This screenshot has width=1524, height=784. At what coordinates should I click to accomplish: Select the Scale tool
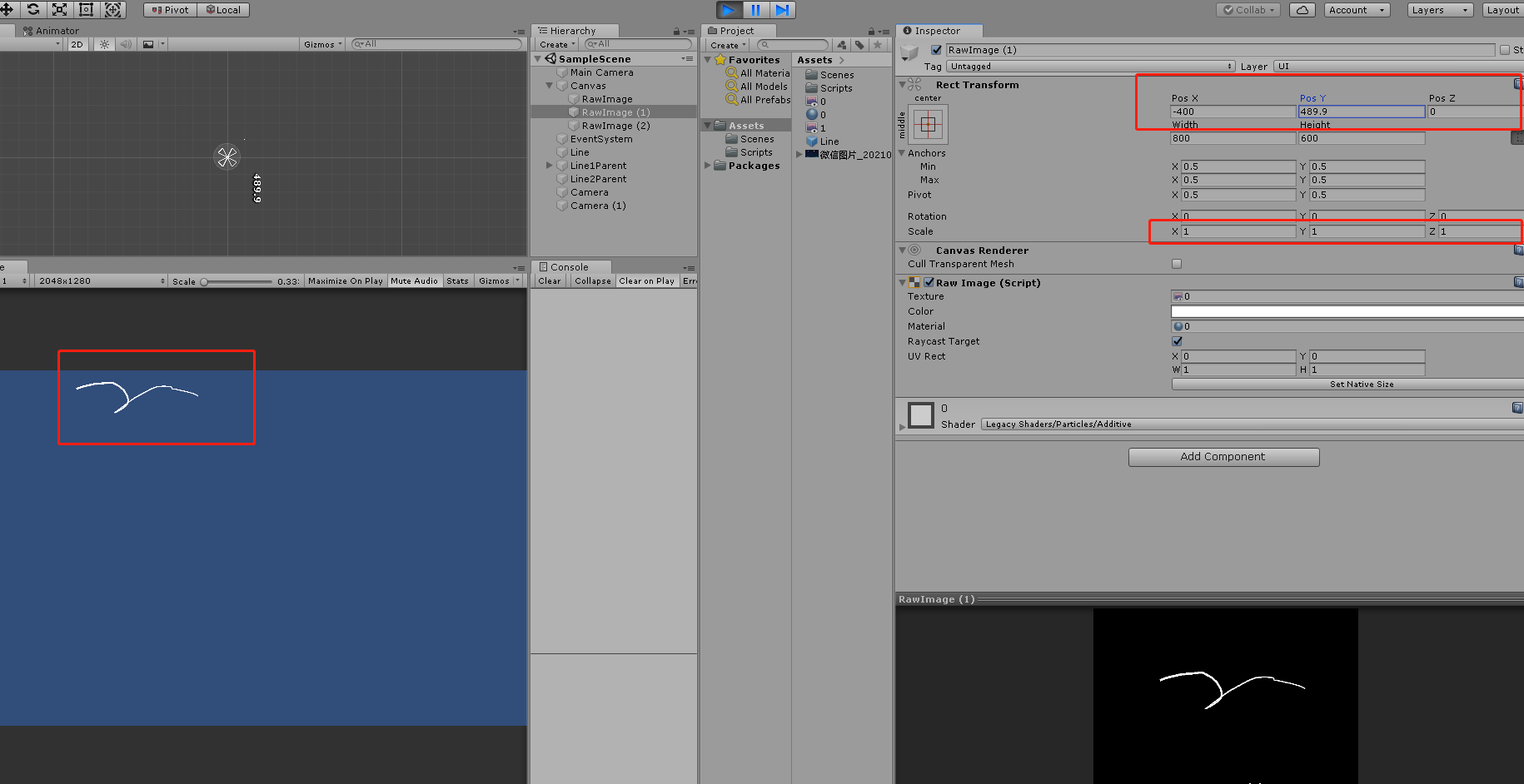click(60, 10)
